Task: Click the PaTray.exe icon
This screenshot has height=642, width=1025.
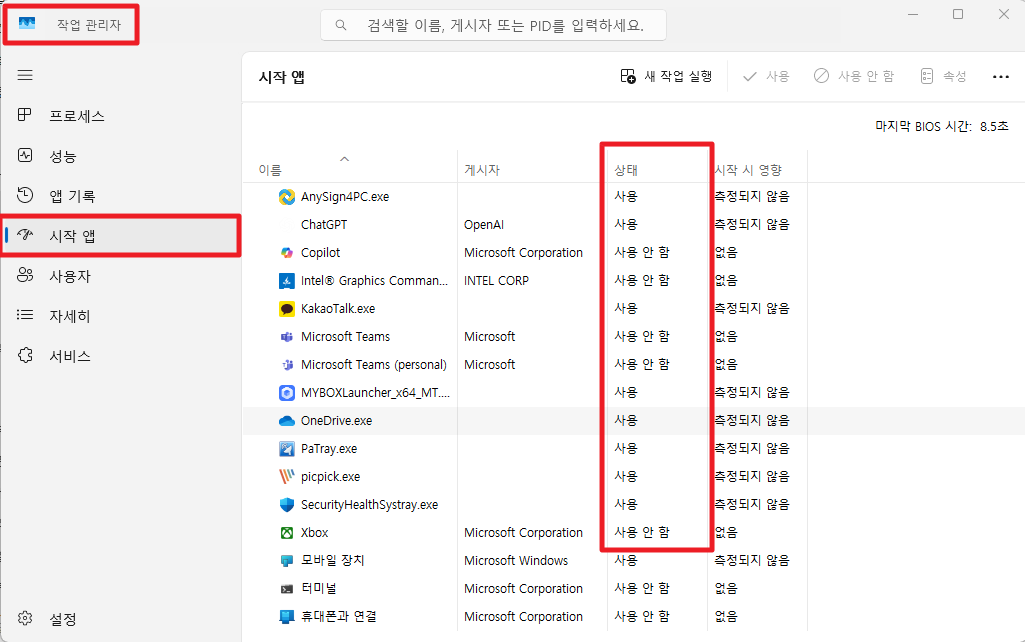Action: click(286, 449)
